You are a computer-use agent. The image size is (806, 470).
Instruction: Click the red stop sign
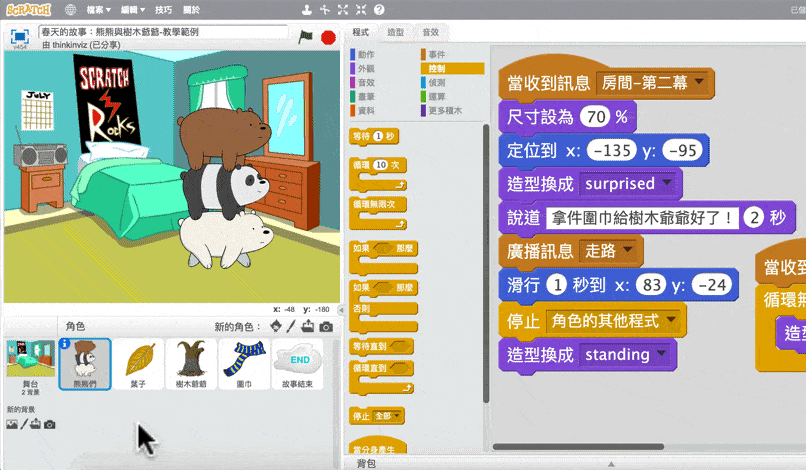point(328,38)
